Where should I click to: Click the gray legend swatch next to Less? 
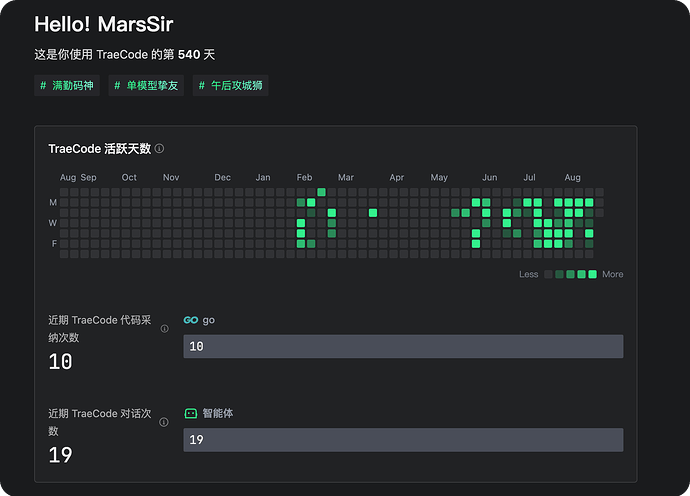(548, 274)
